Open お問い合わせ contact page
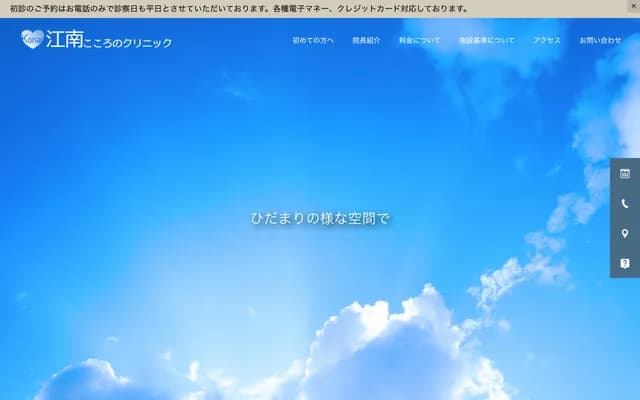The width and height of the screenshot is (640, 400). coord(600,40)
